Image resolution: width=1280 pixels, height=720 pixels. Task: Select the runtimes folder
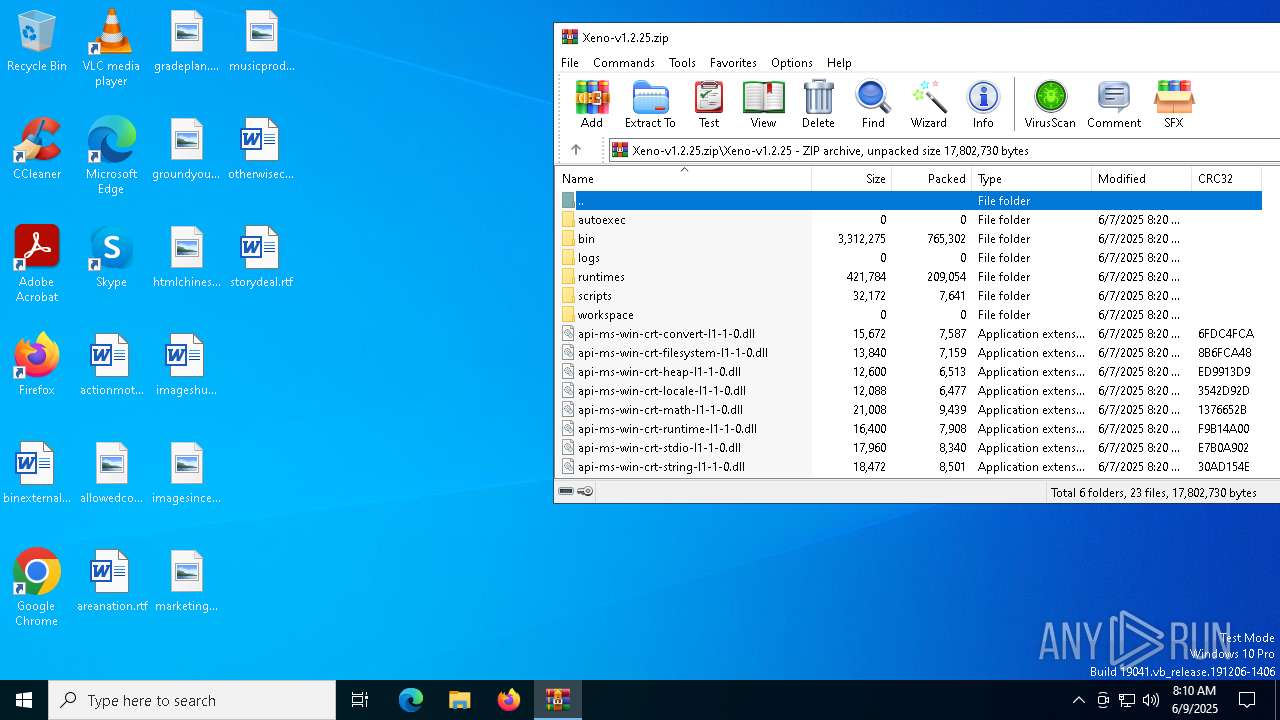point(909,276)
